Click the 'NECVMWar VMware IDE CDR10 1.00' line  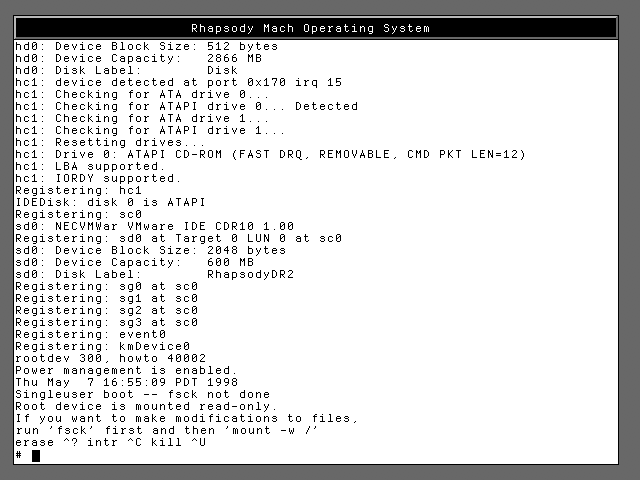coord(155,227)
